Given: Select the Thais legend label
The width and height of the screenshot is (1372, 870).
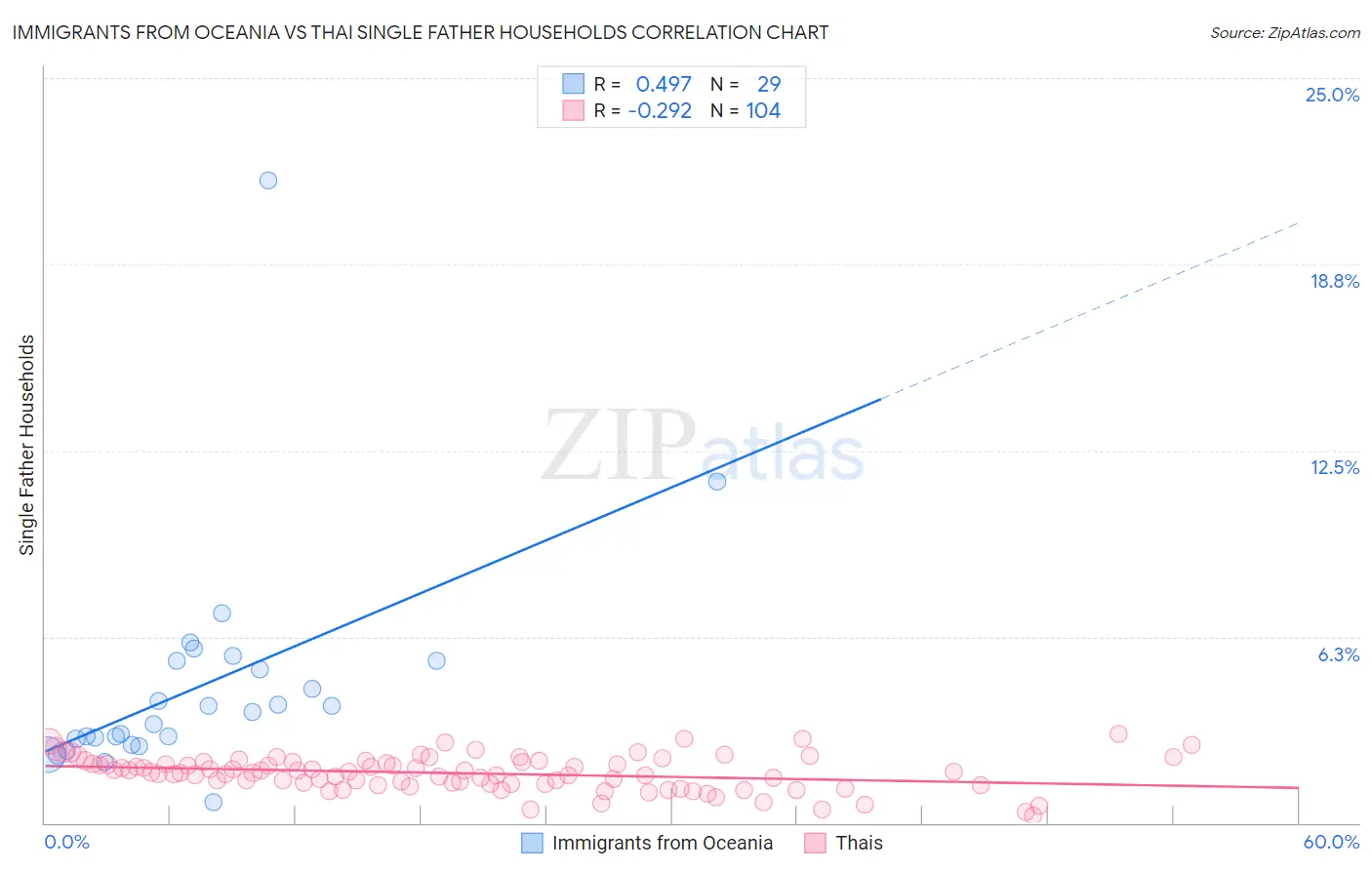Looking at the screenshot, I should (859, 843).
